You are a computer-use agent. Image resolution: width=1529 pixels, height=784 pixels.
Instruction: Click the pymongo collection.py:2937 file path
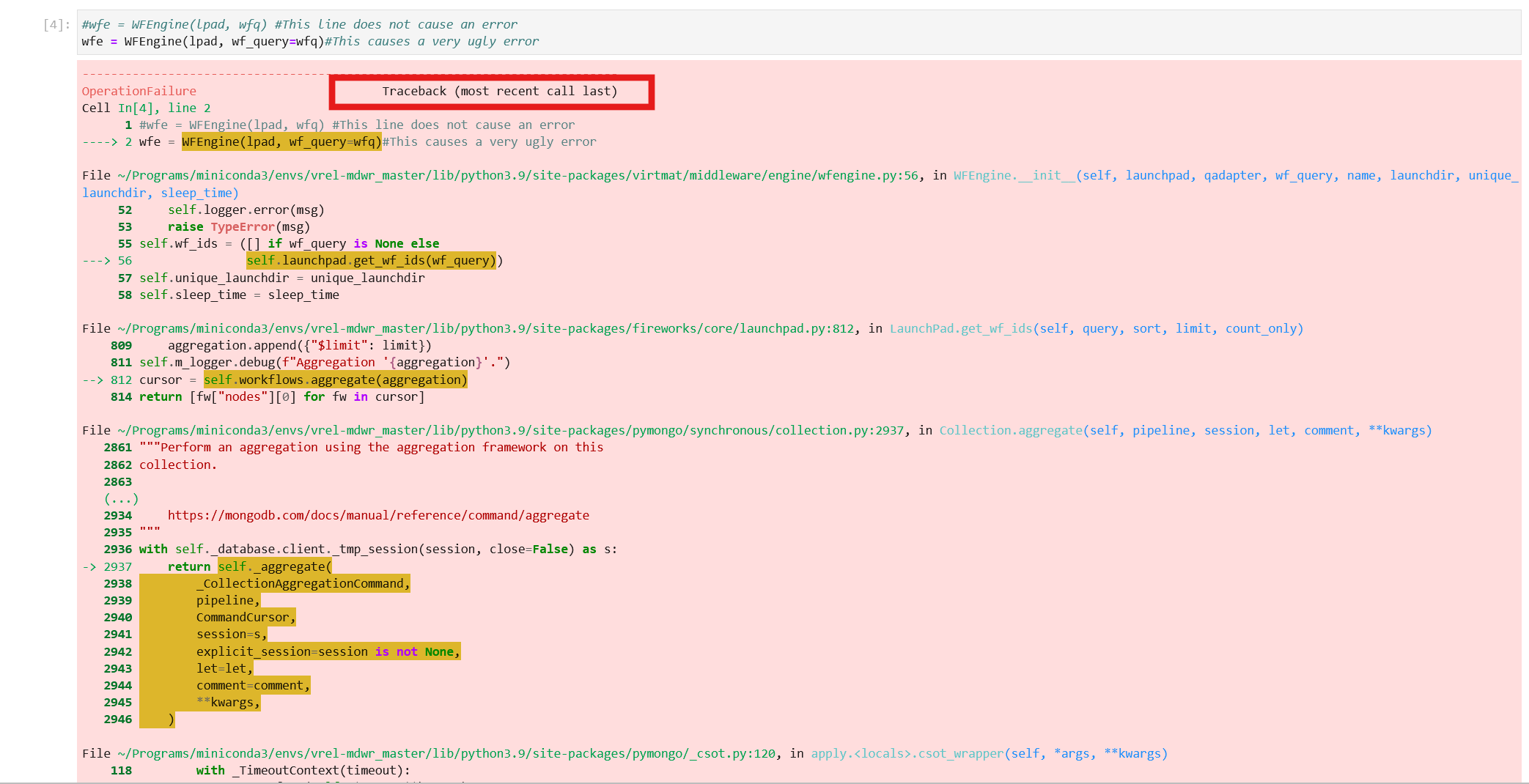(510, 430)
